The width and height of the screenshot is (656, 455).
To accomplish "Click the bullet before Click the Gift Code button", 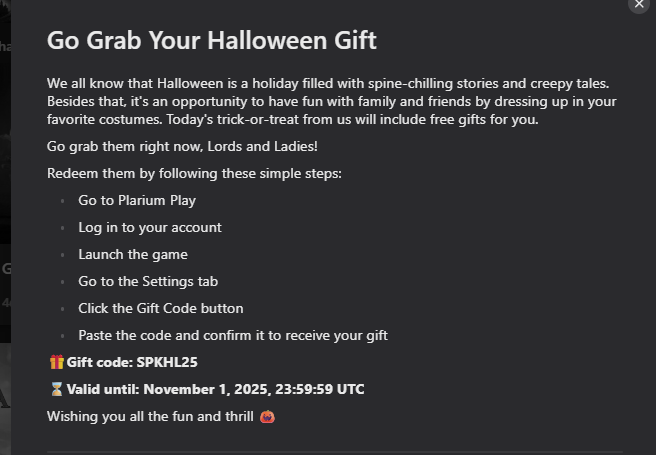I will point(62,309).
